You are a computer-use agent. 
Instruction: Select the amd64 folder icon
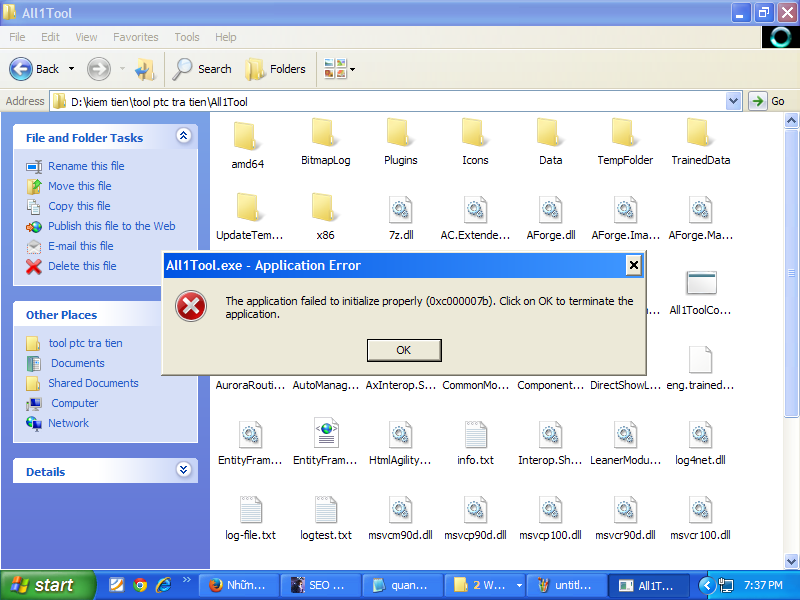(x=247, y=137)
